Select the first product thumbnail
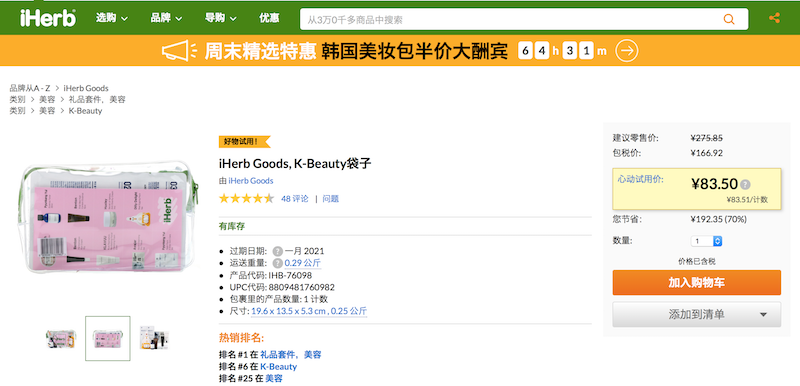This screenshot has height=386, width=800. coord(61,339)
